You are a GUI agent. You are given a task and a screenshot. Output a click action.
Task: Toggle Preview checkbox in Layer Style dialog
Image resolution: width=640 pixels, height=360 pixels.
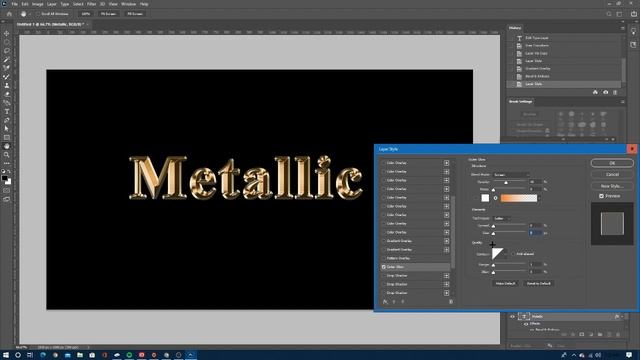pos(601,196)
